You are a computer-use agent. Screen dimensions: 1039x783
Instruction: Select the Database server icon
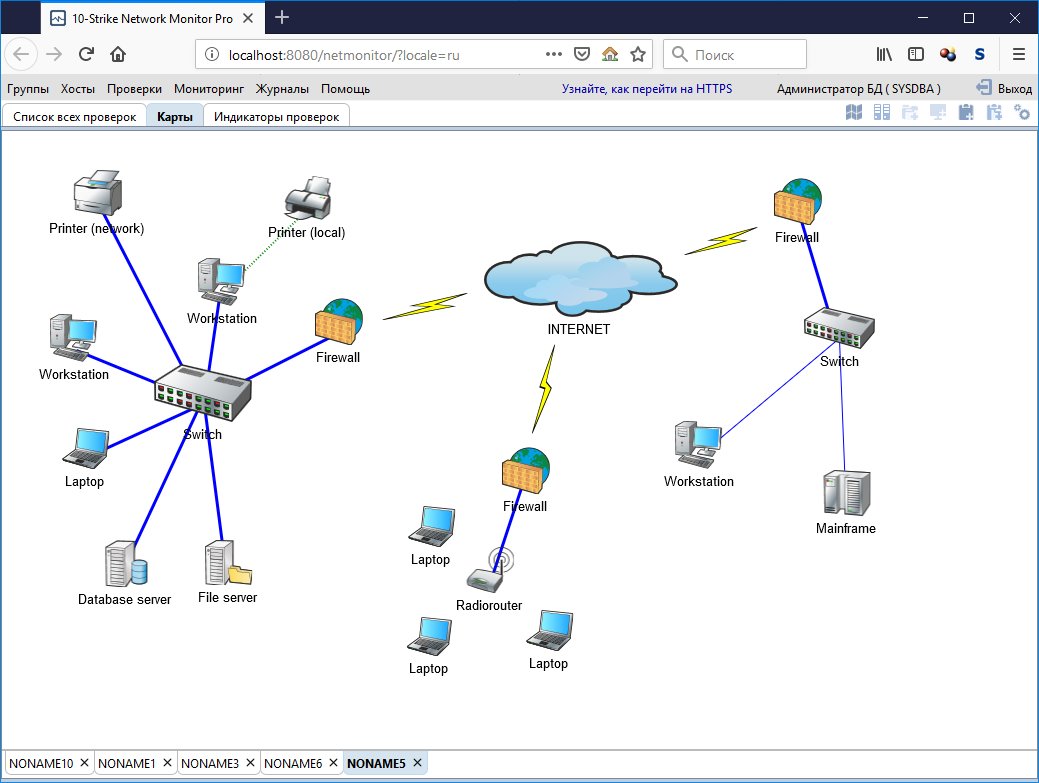tap(125, 564)
